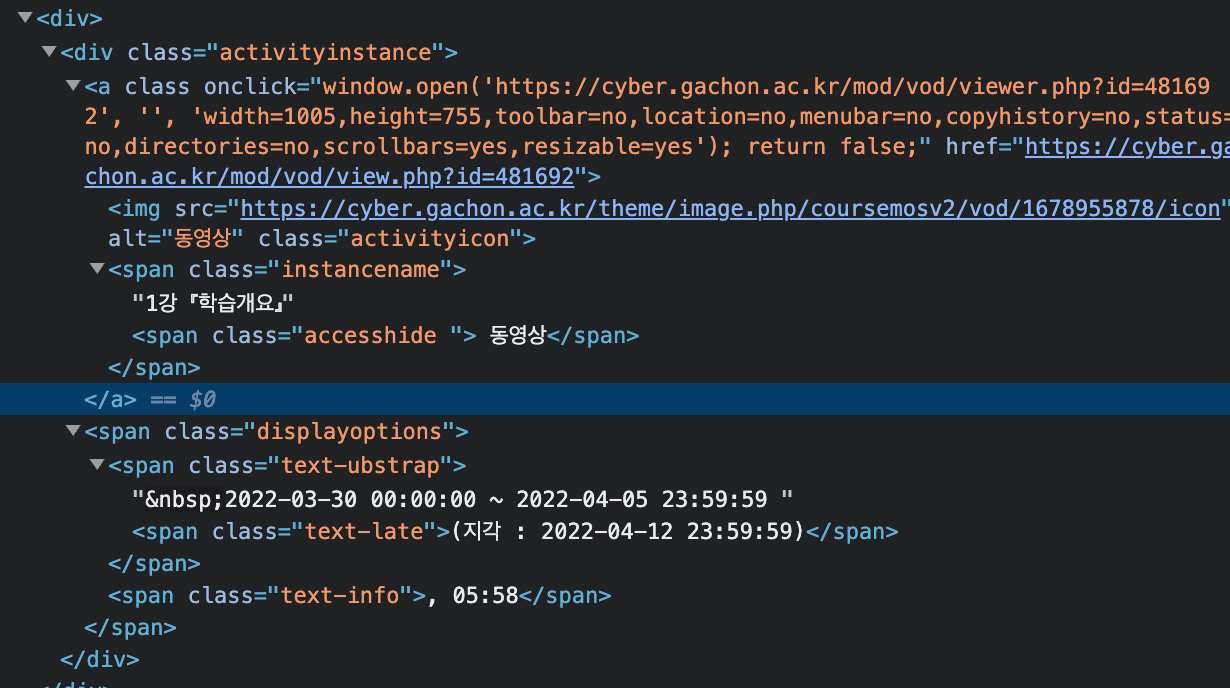
Task: Open the image.php icon src link
Action: coord(730,208)
